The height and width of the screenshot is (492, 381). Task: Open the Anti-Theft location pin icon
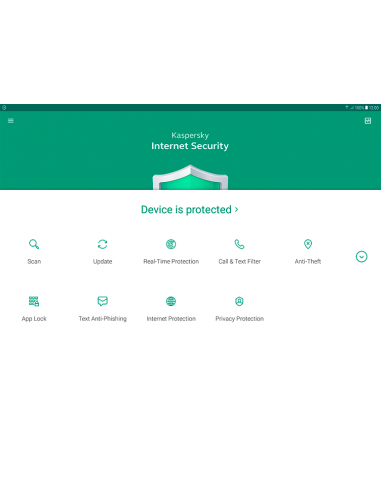[x=308, y=244]
